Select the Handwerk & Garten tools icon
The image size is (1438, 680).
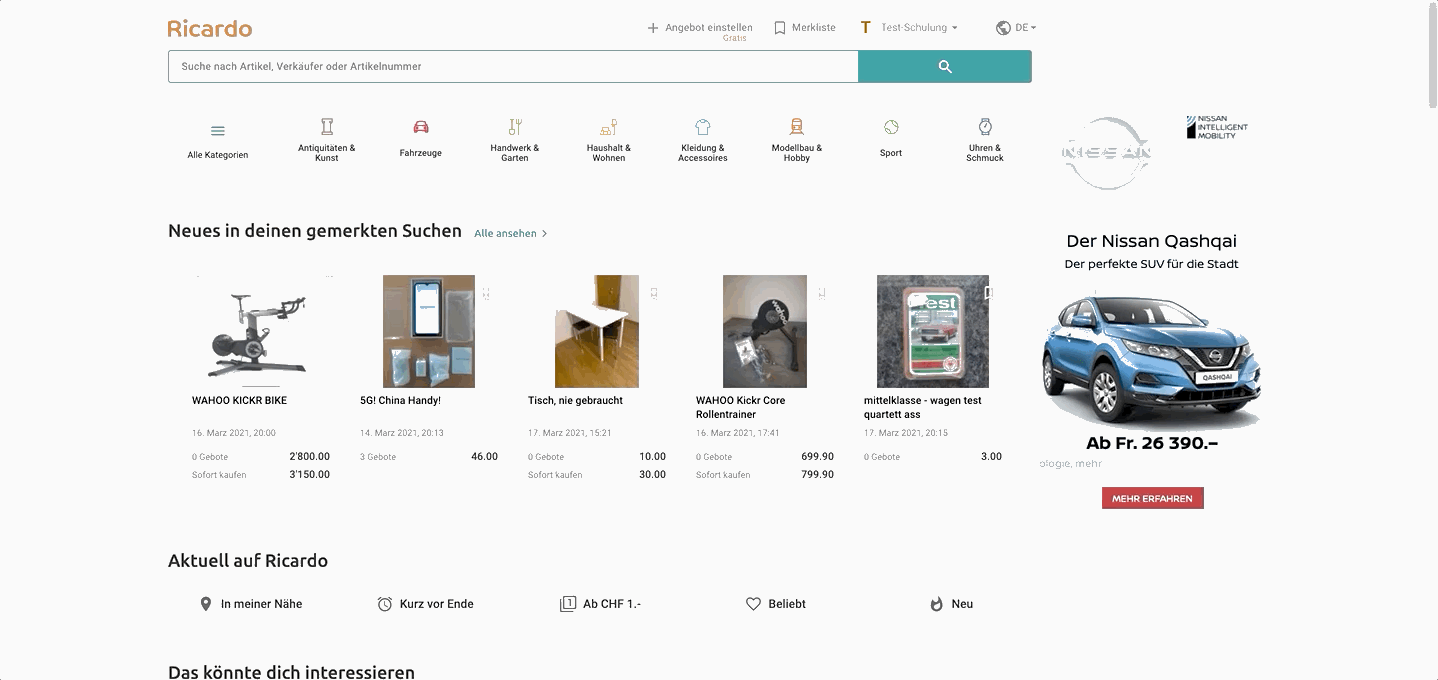[515, 126]
